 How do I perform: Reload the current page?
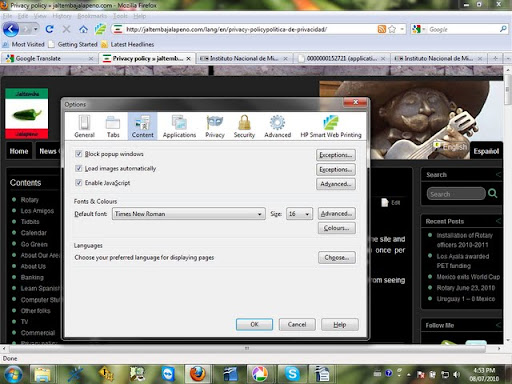pos(49,29)
